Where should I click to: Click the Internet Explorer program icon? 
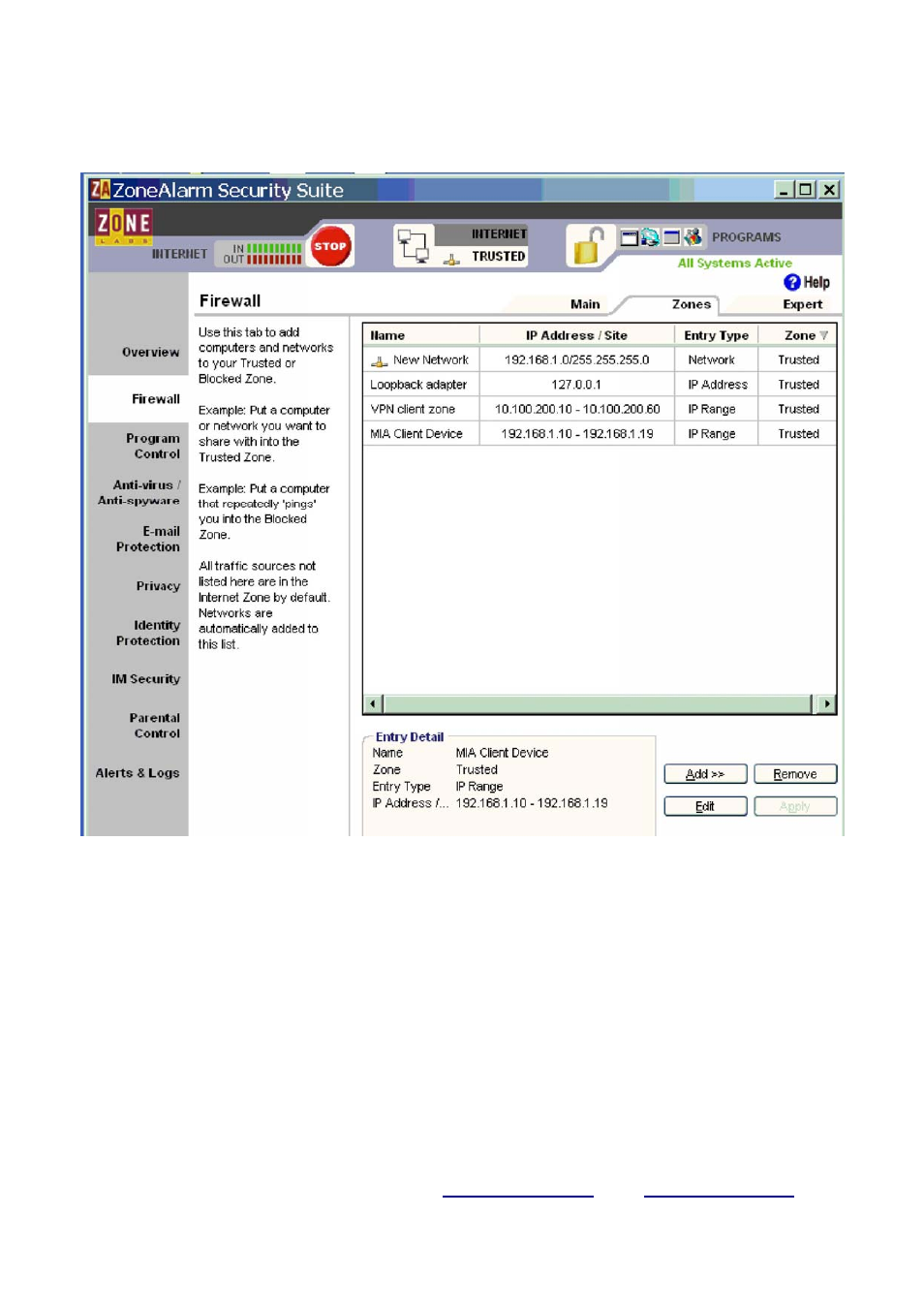pyautogui.click(x=650, y=237)
